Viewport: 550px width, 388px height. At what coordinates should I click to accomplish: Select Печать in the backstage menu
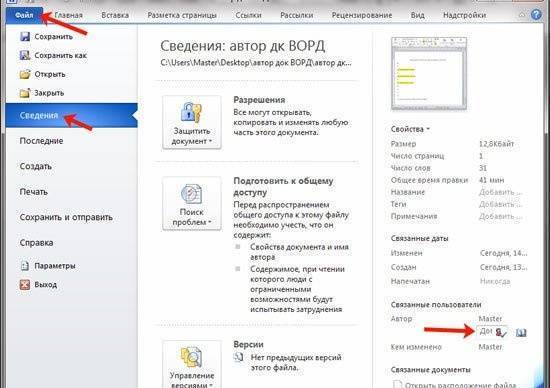[x=34, y=192]
